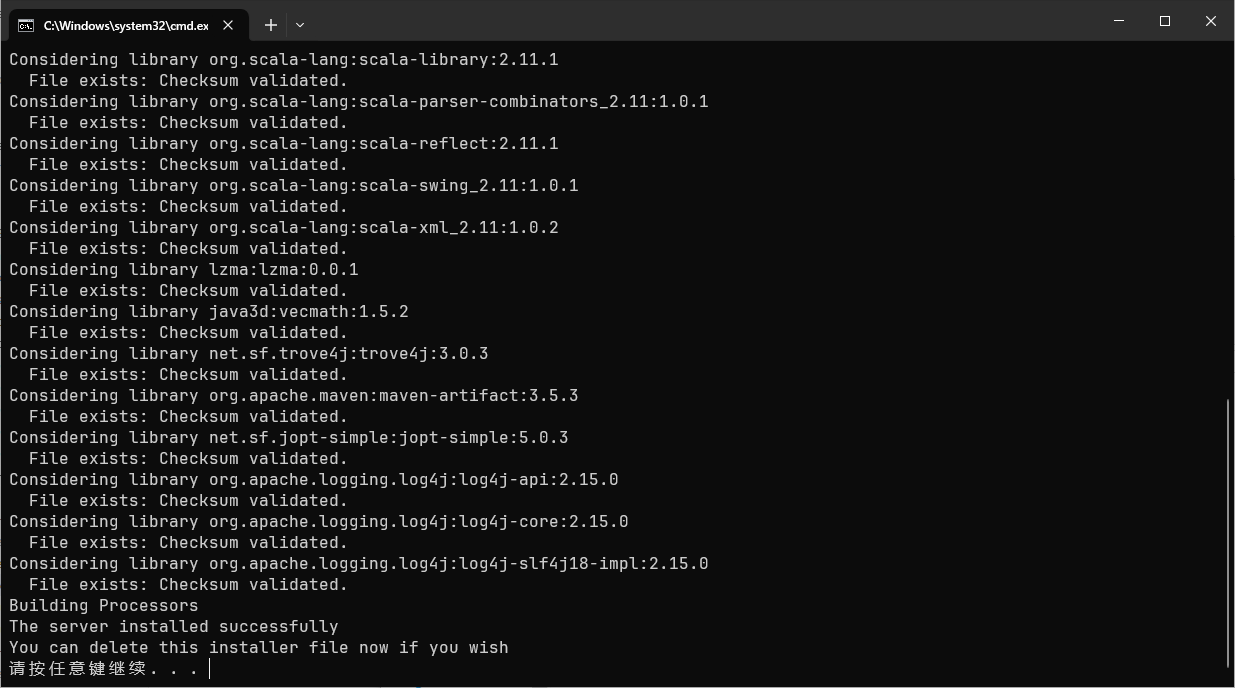1235x688 pixels.
Task: Click the maven-artifact:3.5.3 library line
Action: click(x=294, y=396)
